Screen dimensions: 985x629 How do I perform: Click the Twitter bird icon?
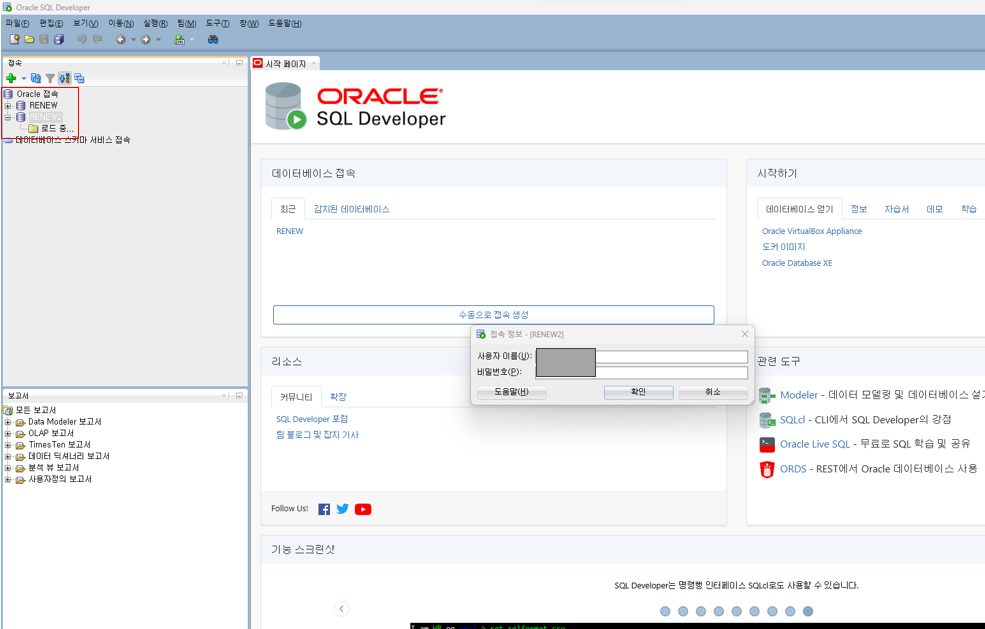(342, 509)
